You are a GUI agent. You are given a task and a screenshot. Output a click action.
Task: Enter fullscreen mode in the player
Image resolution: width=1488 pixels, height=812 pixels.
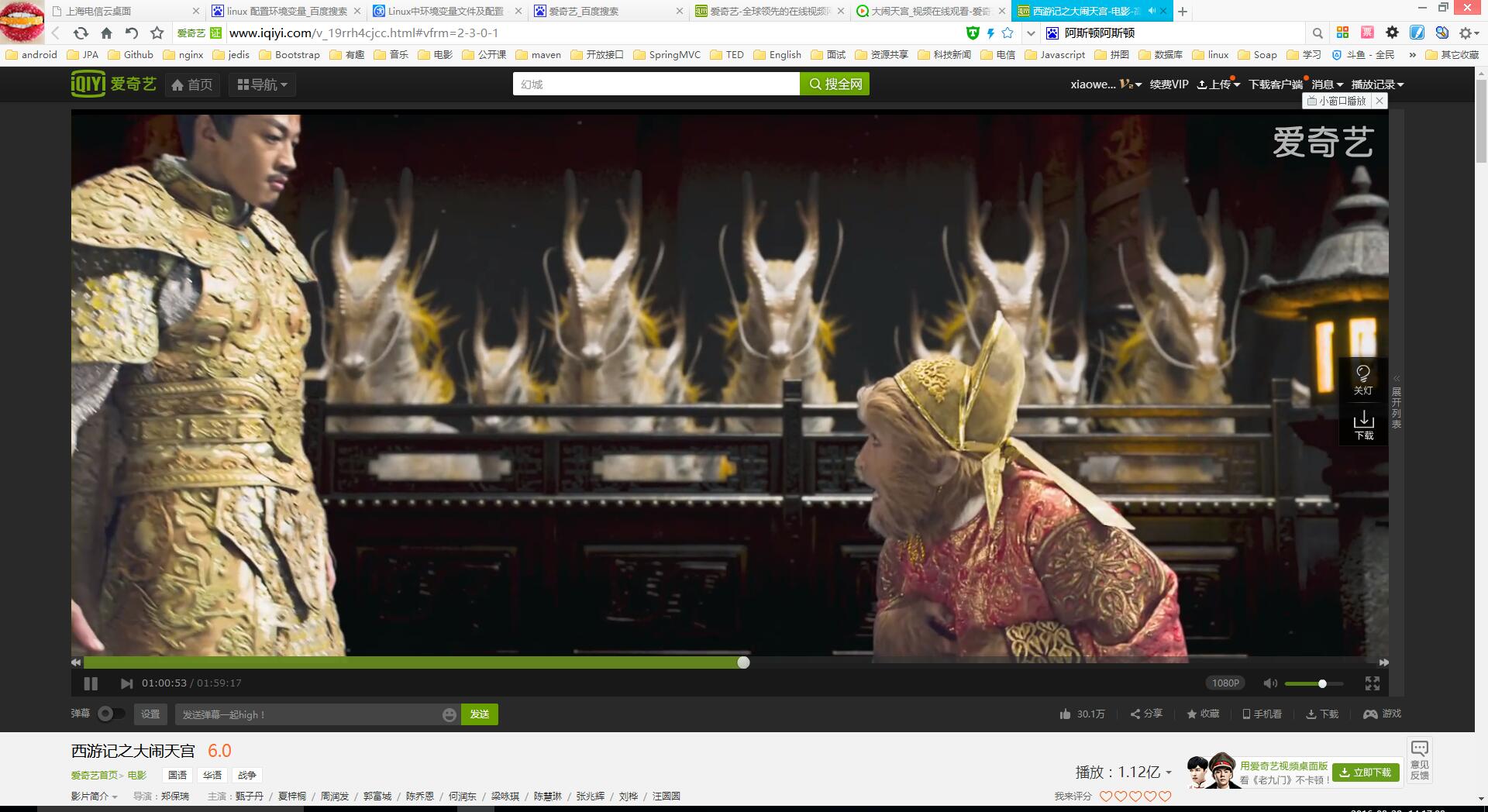point(1373,683)
